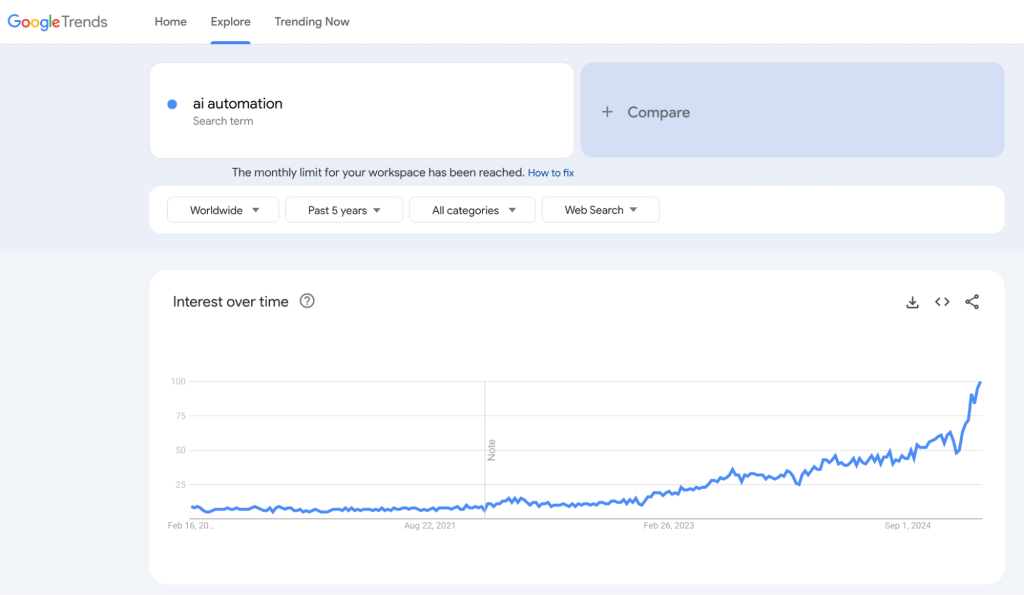Open the help tooltip next to Interest over time

point(307,300)
